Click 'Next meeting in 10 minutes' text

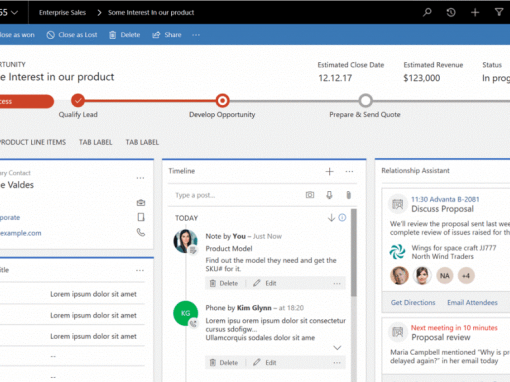pos(454,328)
